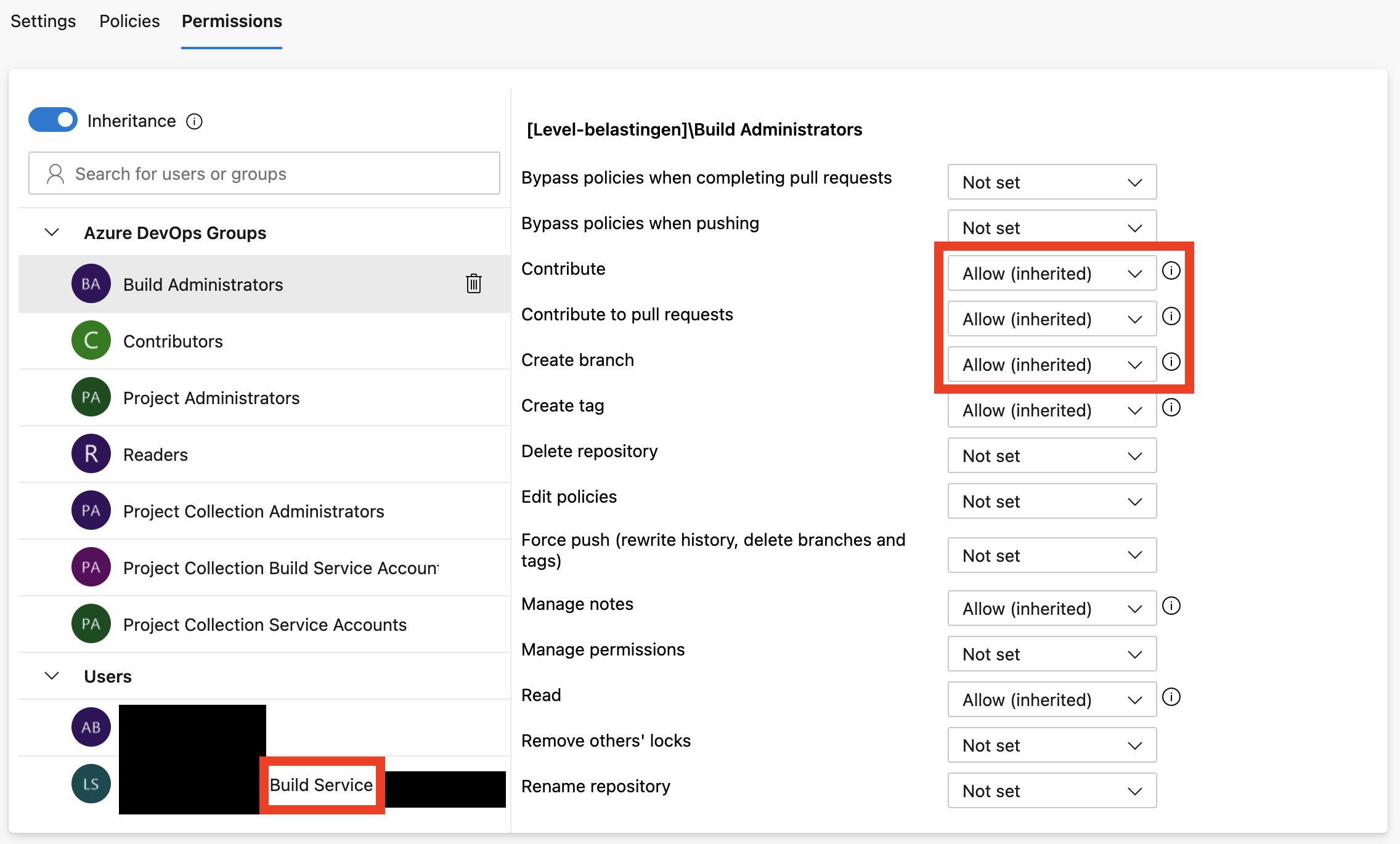Toggle the Inheritance switch off

point(53,120)
